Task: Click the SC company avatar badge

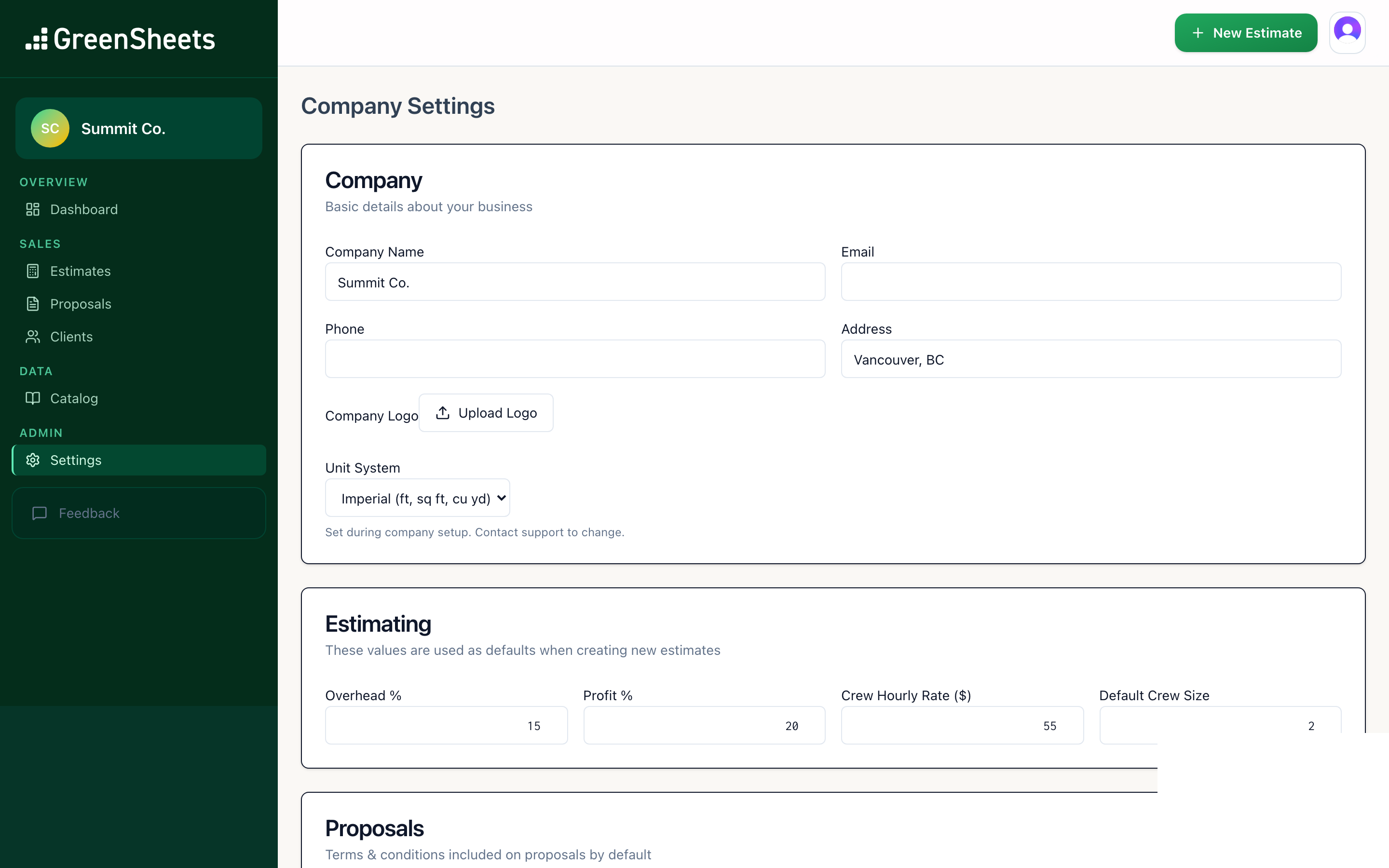Action: pos(50,129)
